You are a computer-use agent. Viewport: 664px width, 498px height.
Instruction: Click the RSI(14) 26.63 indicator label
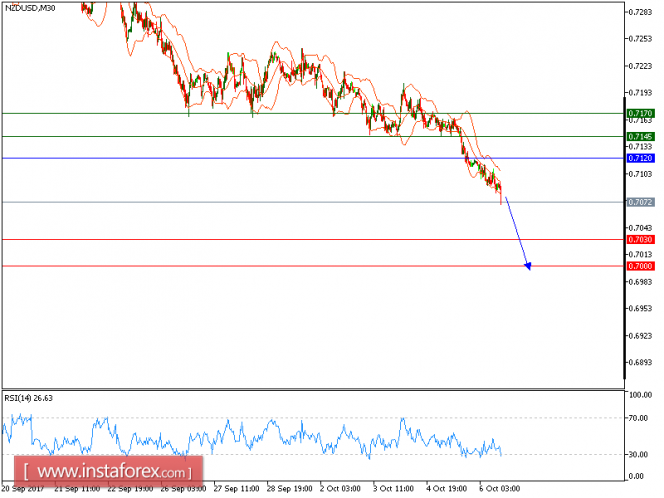29,398
